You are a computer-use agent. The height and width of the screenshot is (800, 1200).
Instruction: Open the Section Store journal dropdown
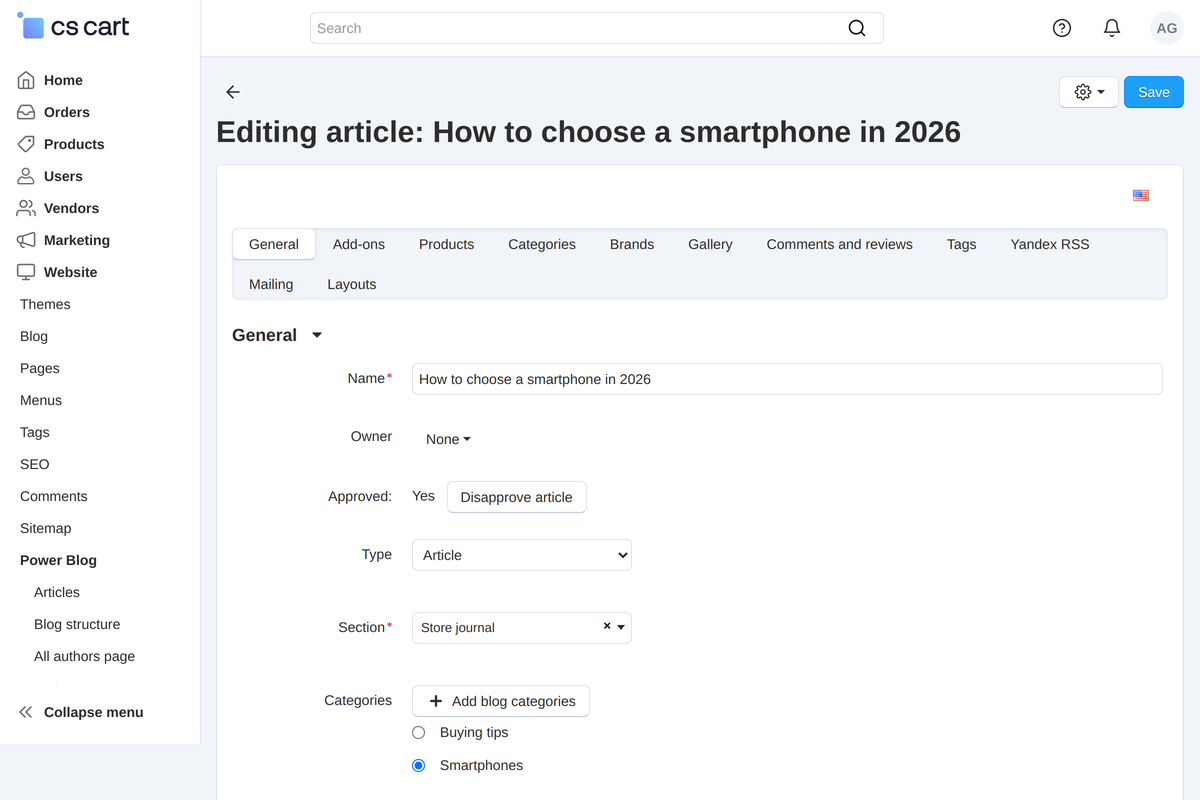coord(522,627)
